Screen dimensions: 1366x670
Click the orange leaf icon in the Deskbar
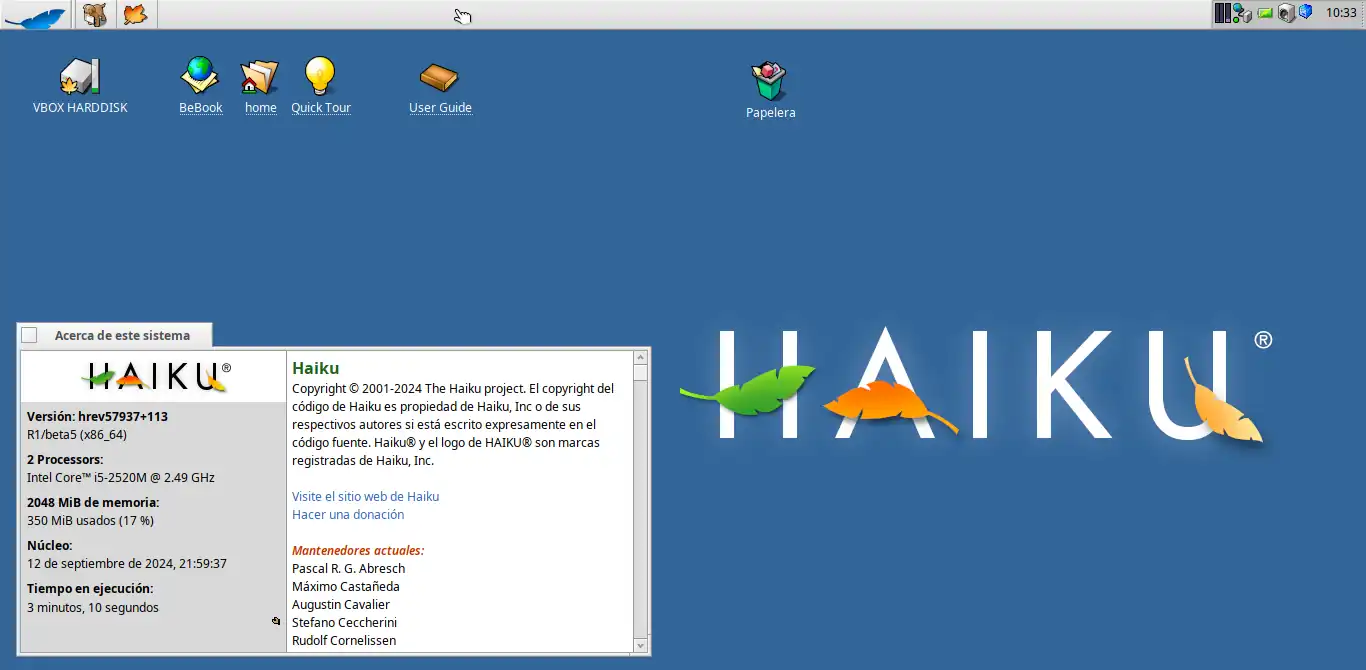tap(136, 14)
